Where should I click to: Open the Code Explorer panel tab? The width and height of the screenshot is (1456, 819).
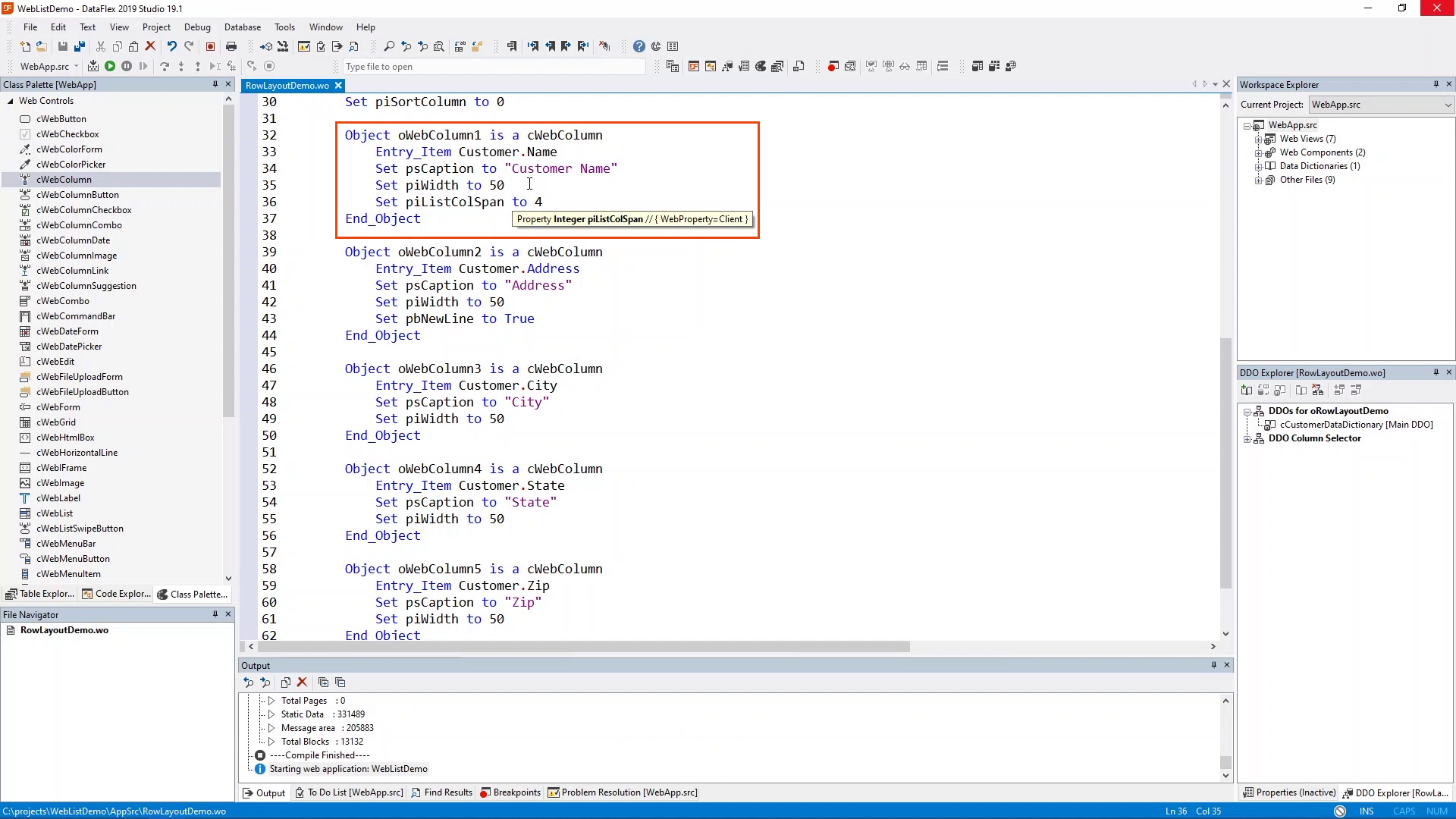pos(116,594)
